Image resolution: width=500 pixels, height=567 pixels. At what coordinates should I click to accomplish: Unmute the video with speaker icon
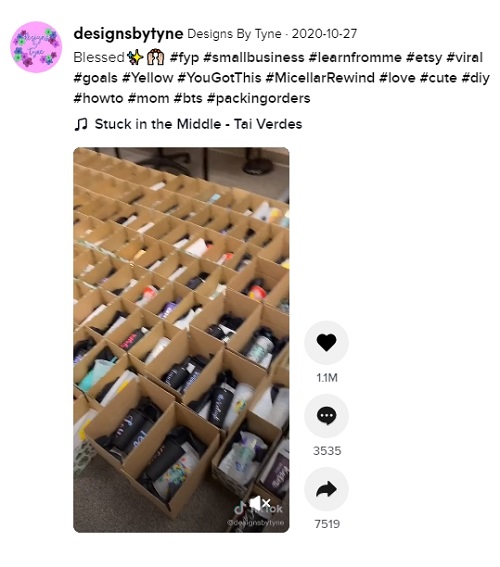point(260,503)
